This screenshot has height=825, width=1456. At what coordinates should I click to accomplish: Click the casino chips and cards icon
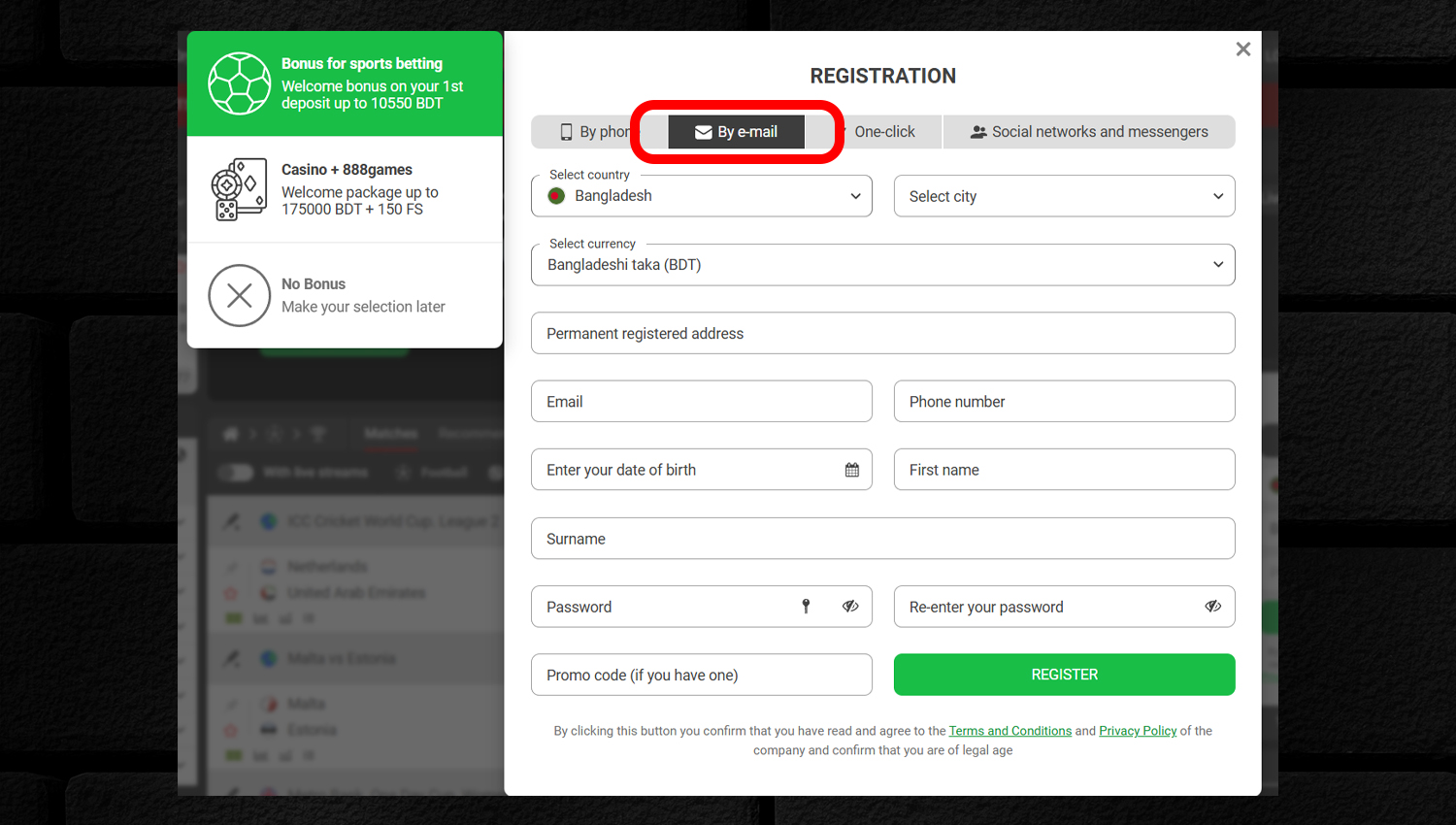tap(239, 189)
